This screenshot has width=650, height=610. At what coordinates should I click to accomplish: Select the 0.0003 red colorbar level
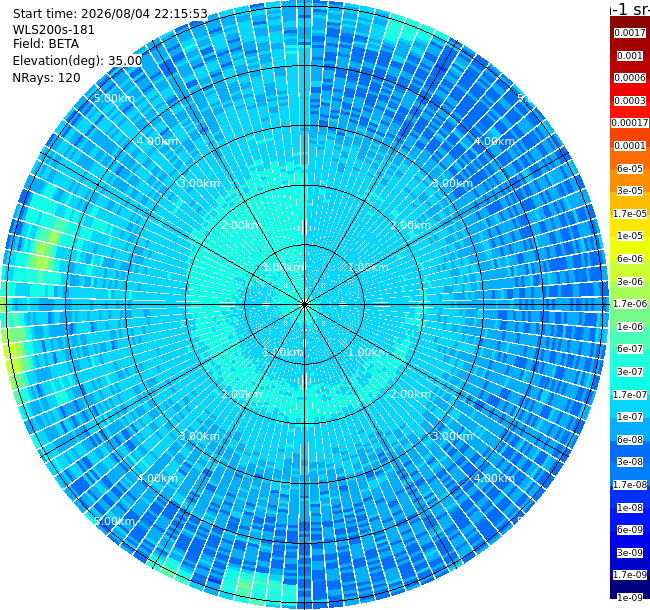coord(630,101)
